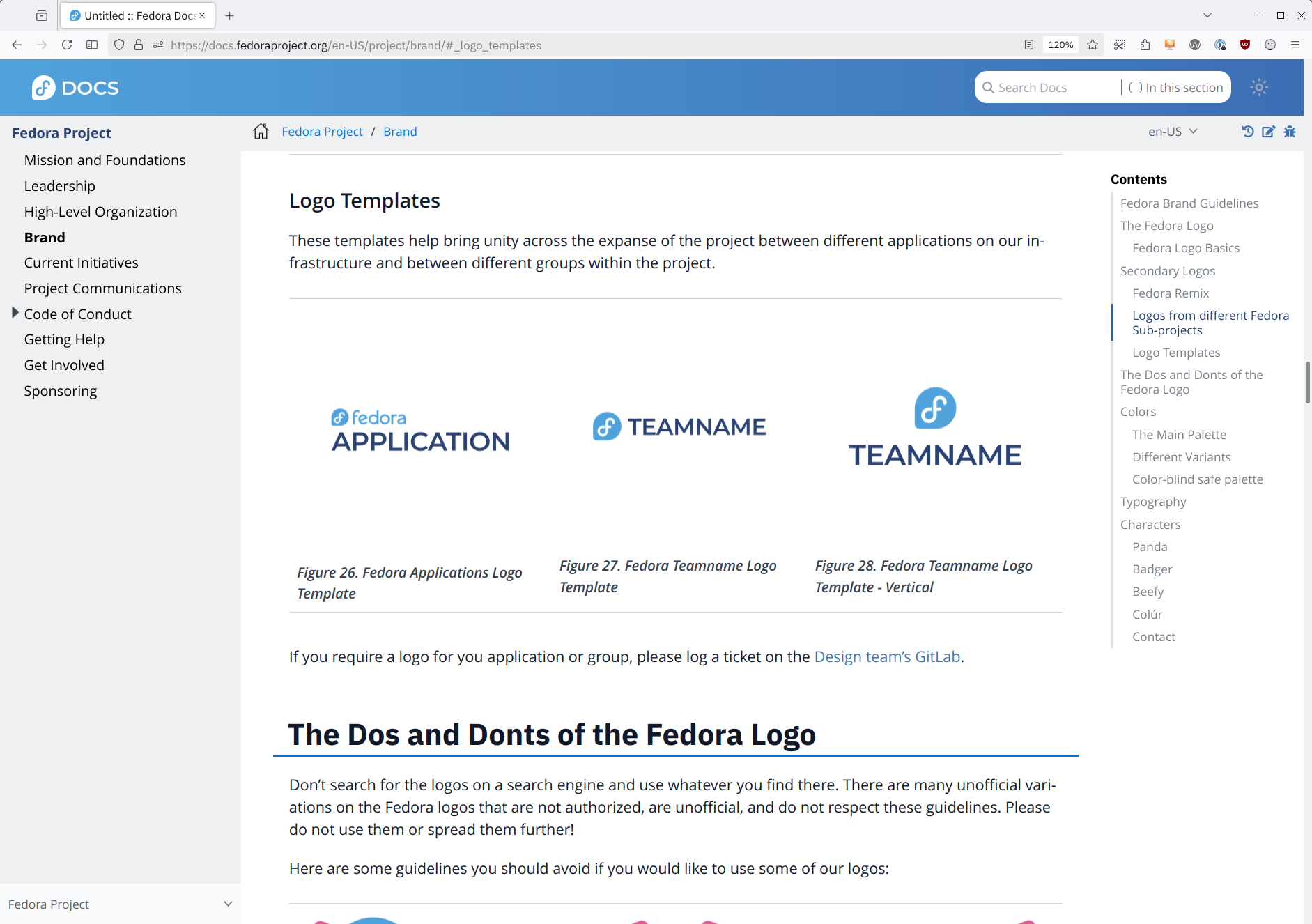Reset the 120% zoom level indicator
The height and width of the screenshot is (924, 1312).
[1060, 45]
